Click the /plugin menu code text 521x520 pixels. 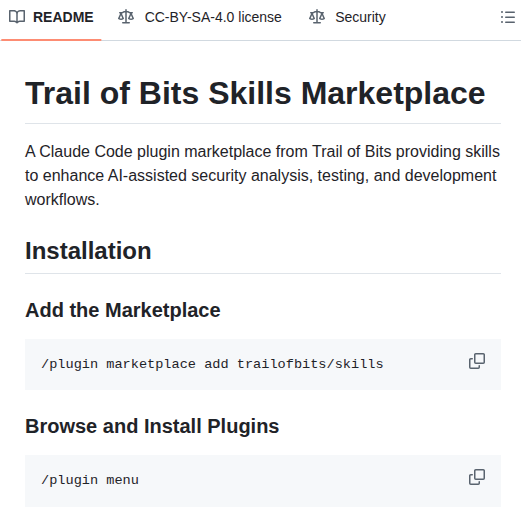(90, 480)
